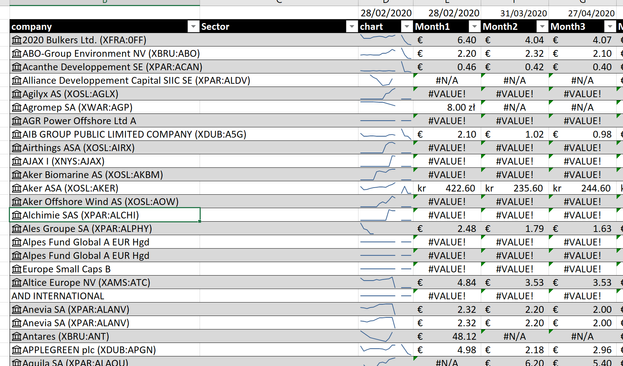Click the stock icon beside ABO-Group Environment NV

(x=16, y=54)
